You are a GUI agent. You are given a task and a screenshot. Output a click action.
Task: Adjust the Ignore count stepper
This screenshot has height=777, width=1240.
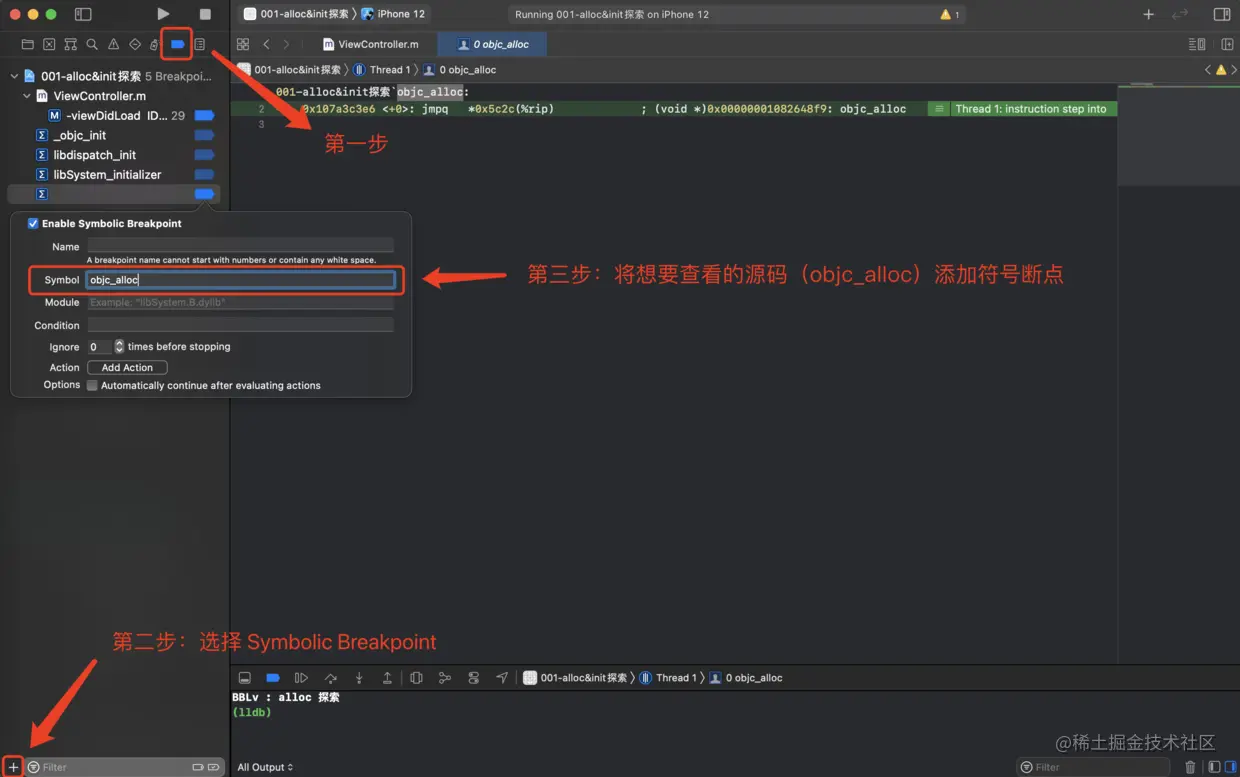pyautogui.click(x=120, y=347)
